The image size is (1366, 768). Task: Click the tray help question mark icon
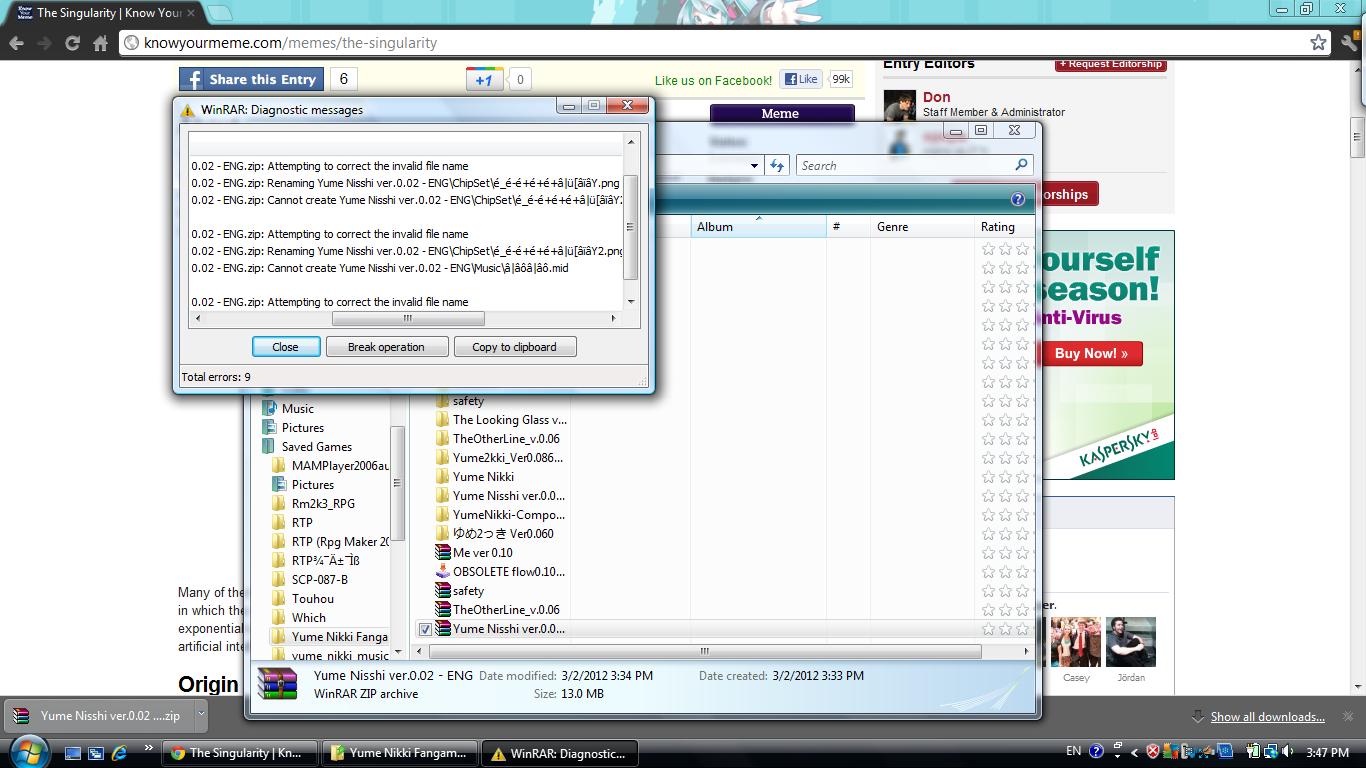pos(1096,752)
